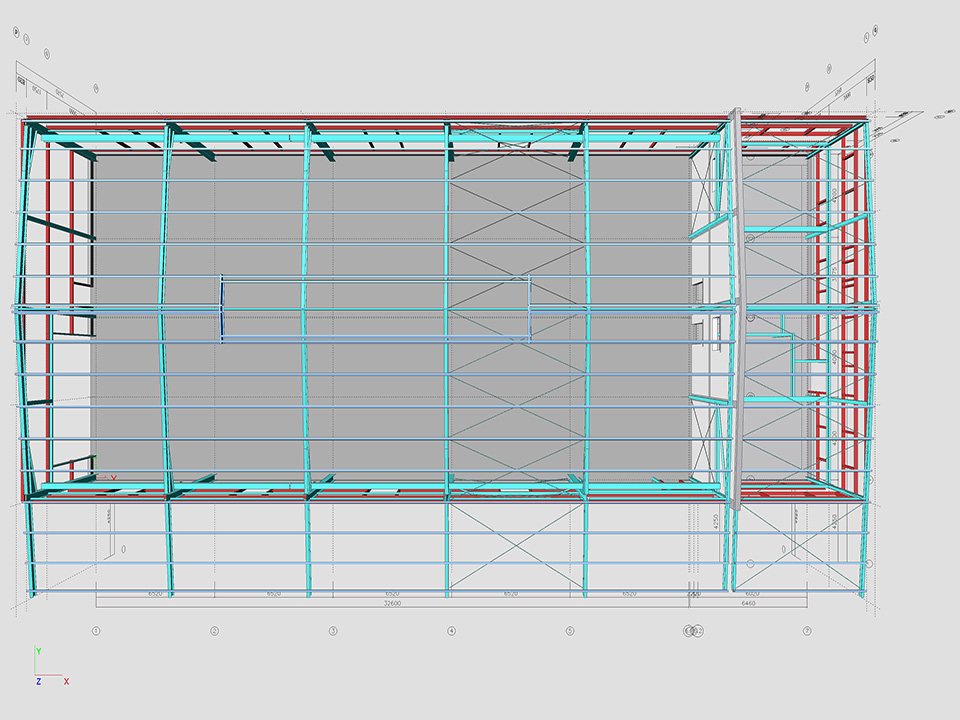Screen dimensions: 960x720
Task: Click grid bubble 3 on the bottom axis
Action: 333,631
